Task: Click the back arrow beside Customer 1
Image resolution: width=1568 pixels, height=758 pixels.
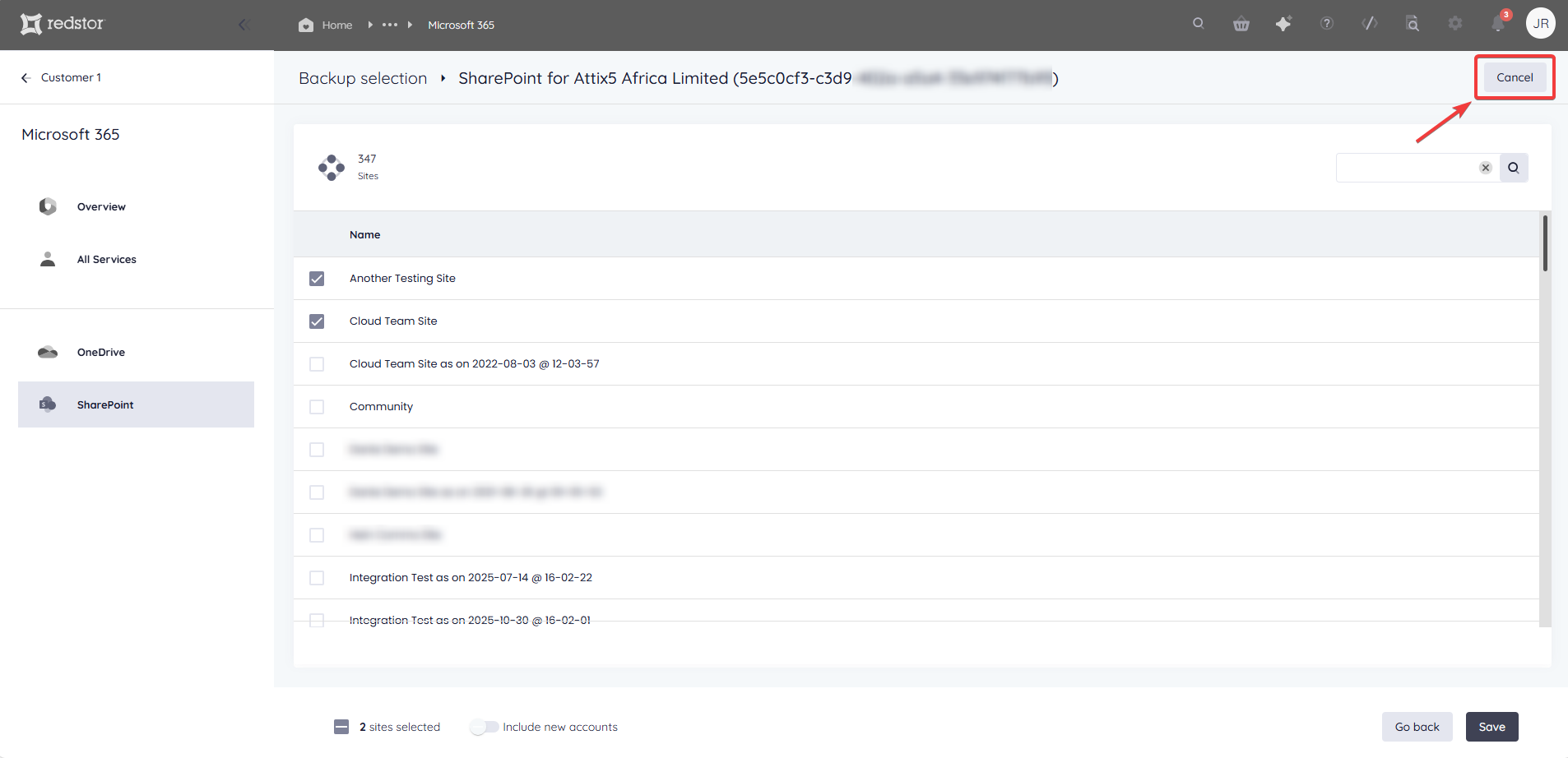Action: pos(26,77)
